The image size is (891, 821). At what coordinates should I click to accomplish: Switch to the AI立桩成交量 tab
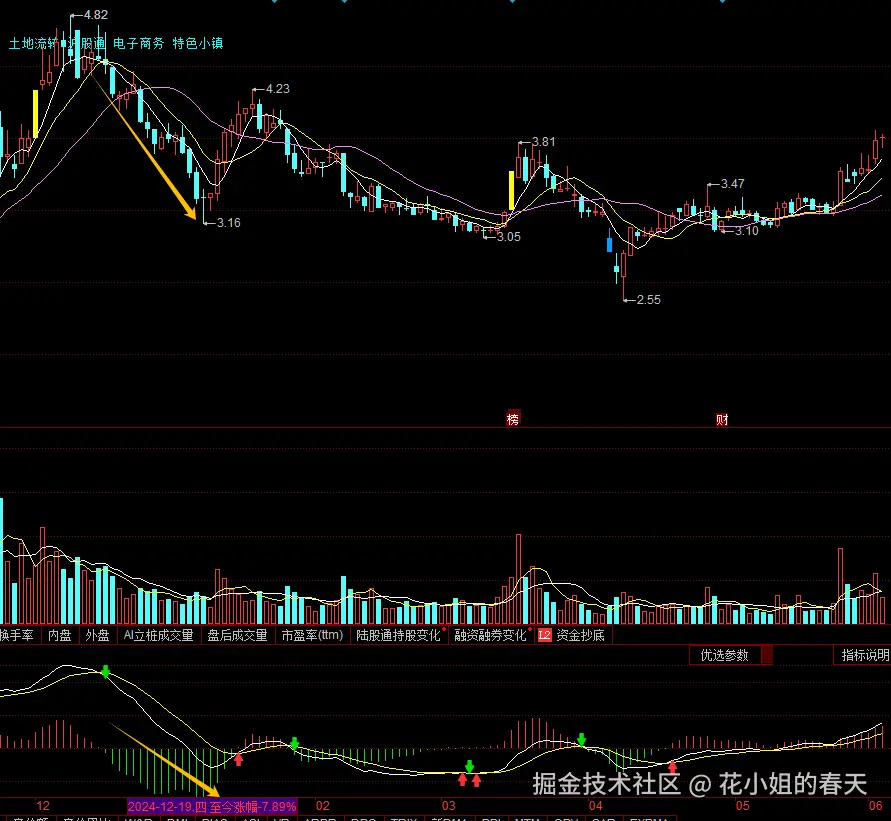159,635
